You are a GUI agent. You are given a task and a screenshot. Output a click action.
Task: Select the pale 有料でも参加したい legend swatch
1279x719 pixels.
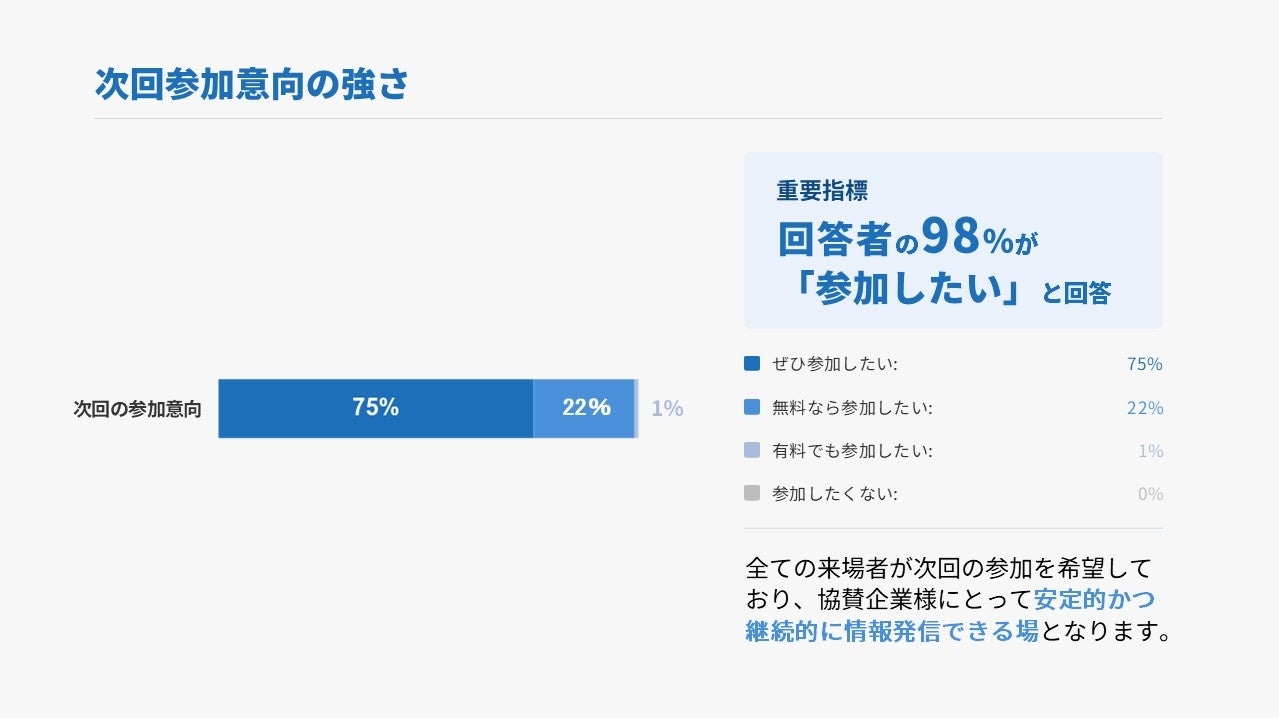tap(752, 451)
